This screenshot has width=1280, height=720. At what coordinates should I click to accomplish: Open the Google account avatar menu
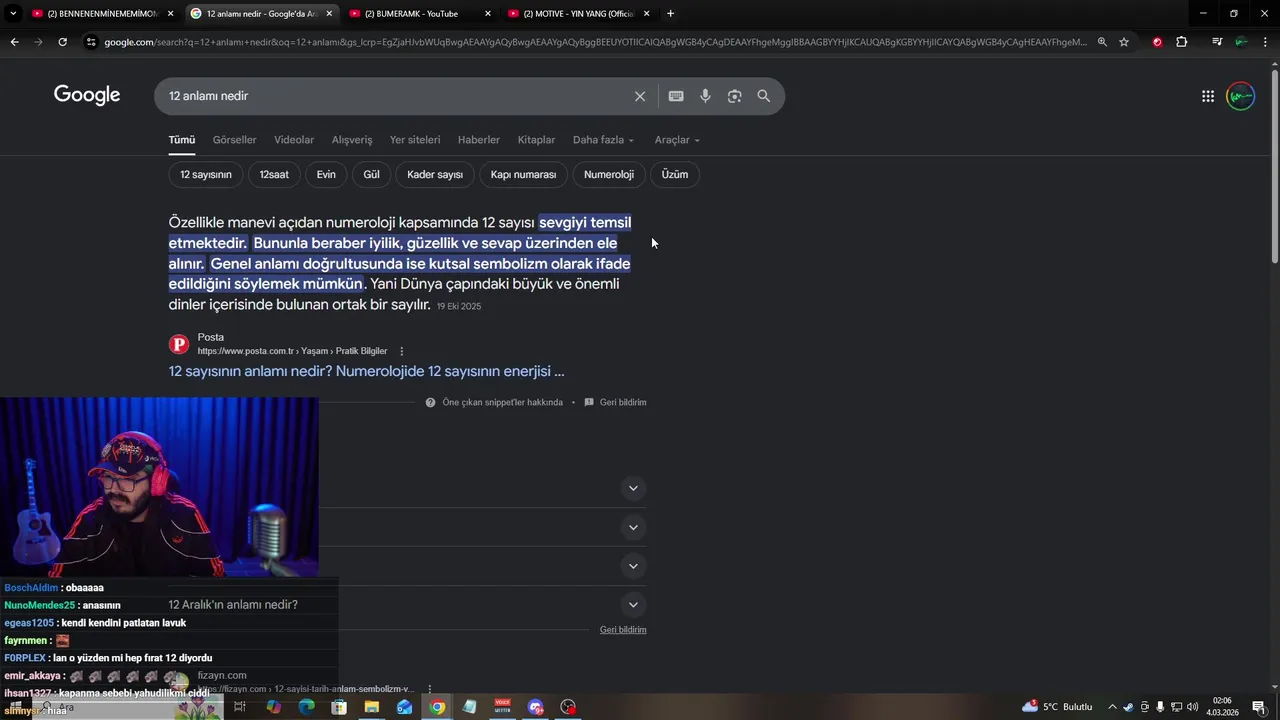coord(1240,96)
